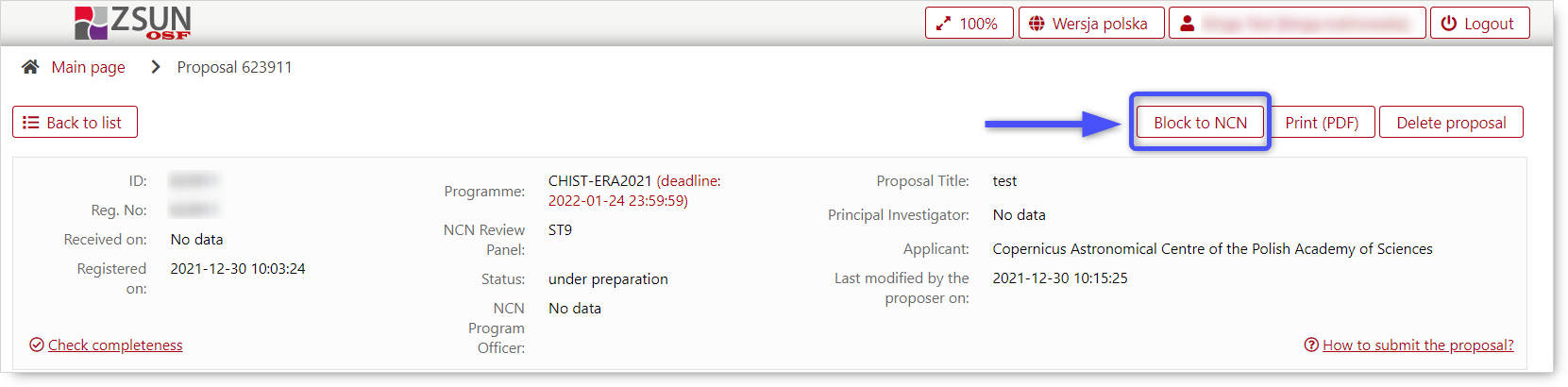Delete the proposal
This screenshot has height=387, width=1568.
coord(1451,123)
